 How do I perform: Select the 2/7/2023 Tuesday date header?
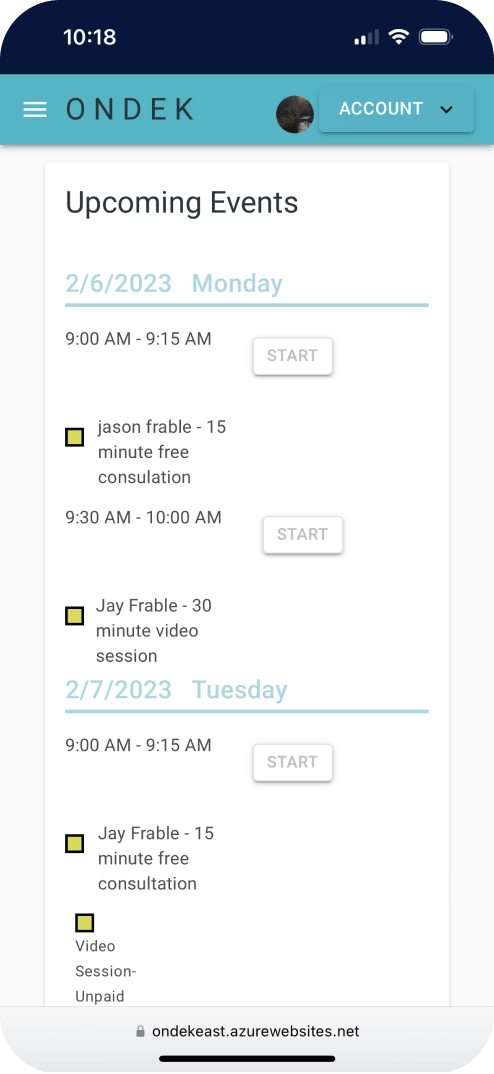coord(176,690)
